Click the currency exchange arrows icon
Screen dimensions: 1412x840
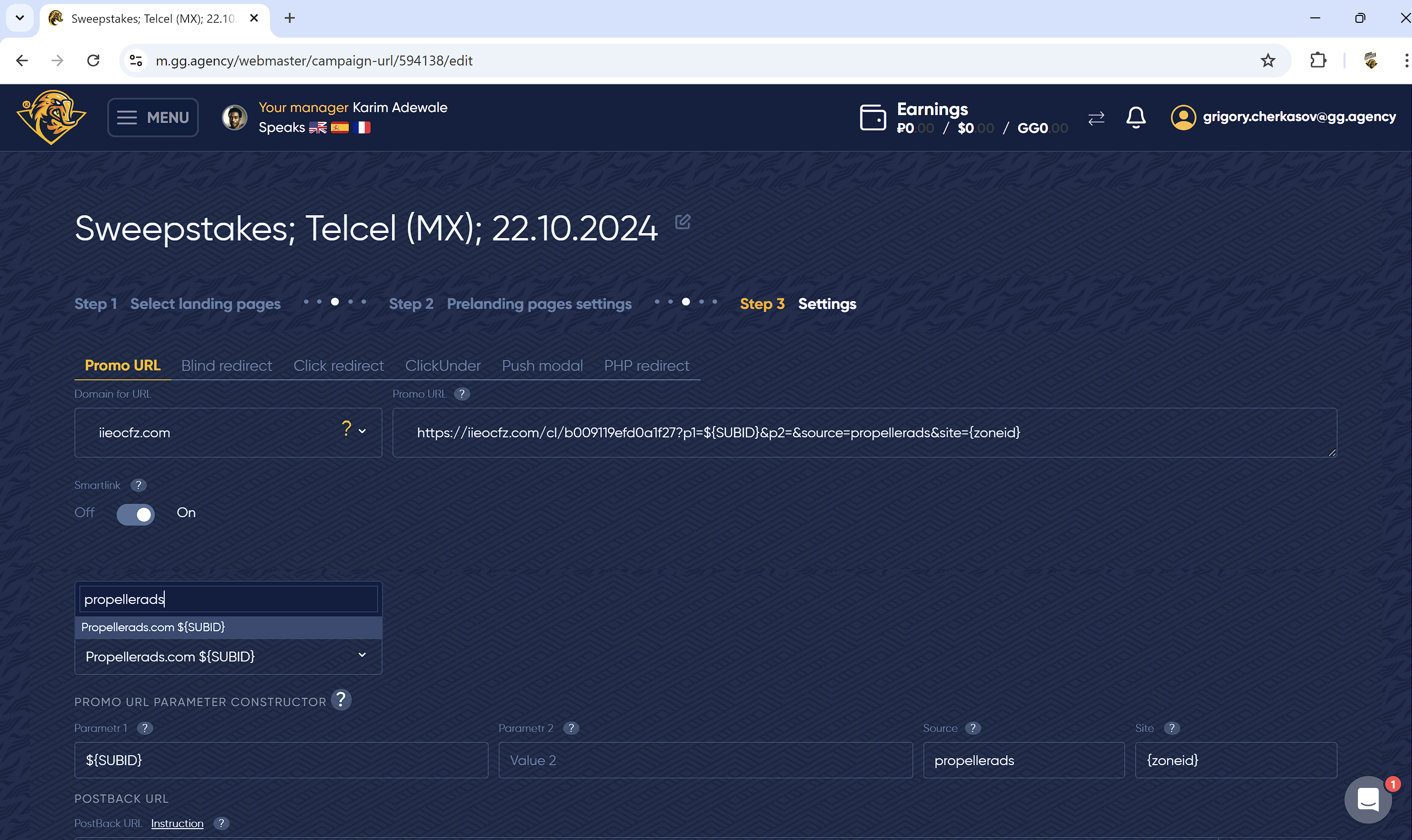1096,118
